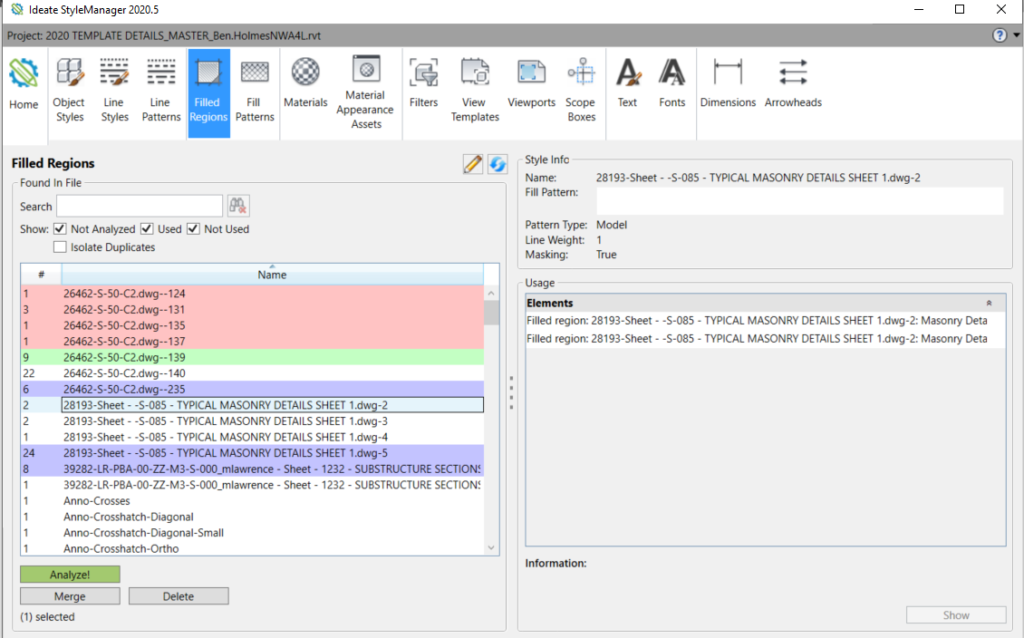This screenshot has width=1024, height=638.
Task: Click the Merge button
Action: click(x=69, y=595)
